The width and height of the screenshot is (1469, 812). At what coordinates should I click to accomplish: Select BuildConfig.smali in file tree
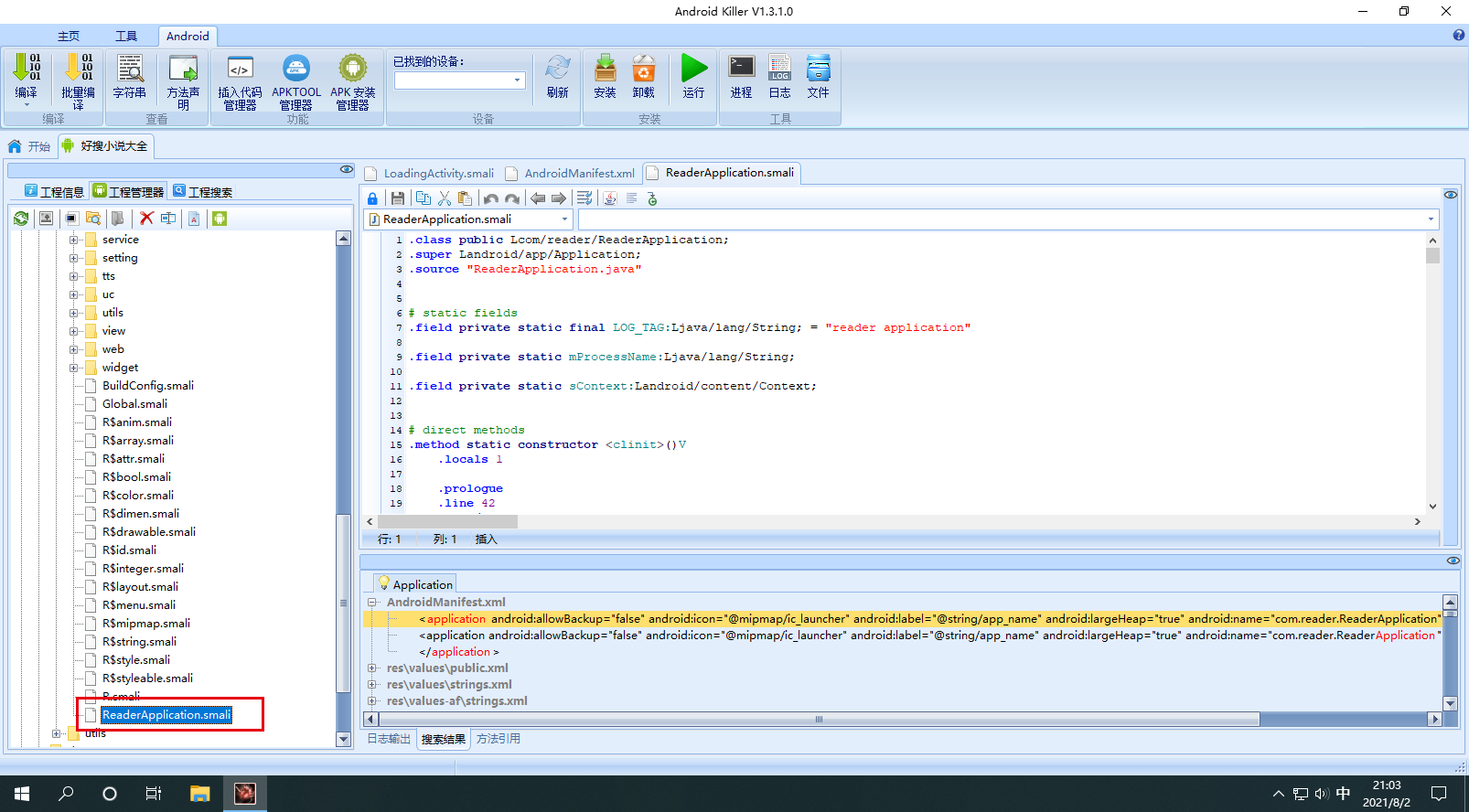[148, 386]
